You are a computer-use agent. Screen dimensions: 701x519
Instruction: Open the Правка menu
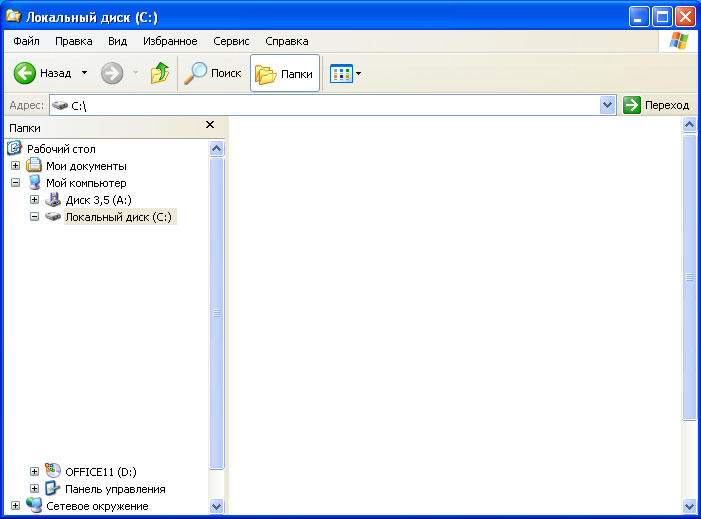[x=74, y=41]
